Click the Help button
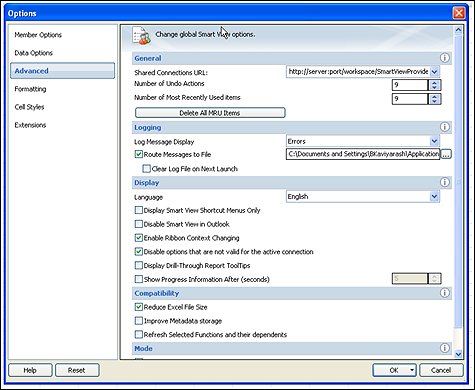The image size is (475, 390). 30,370
